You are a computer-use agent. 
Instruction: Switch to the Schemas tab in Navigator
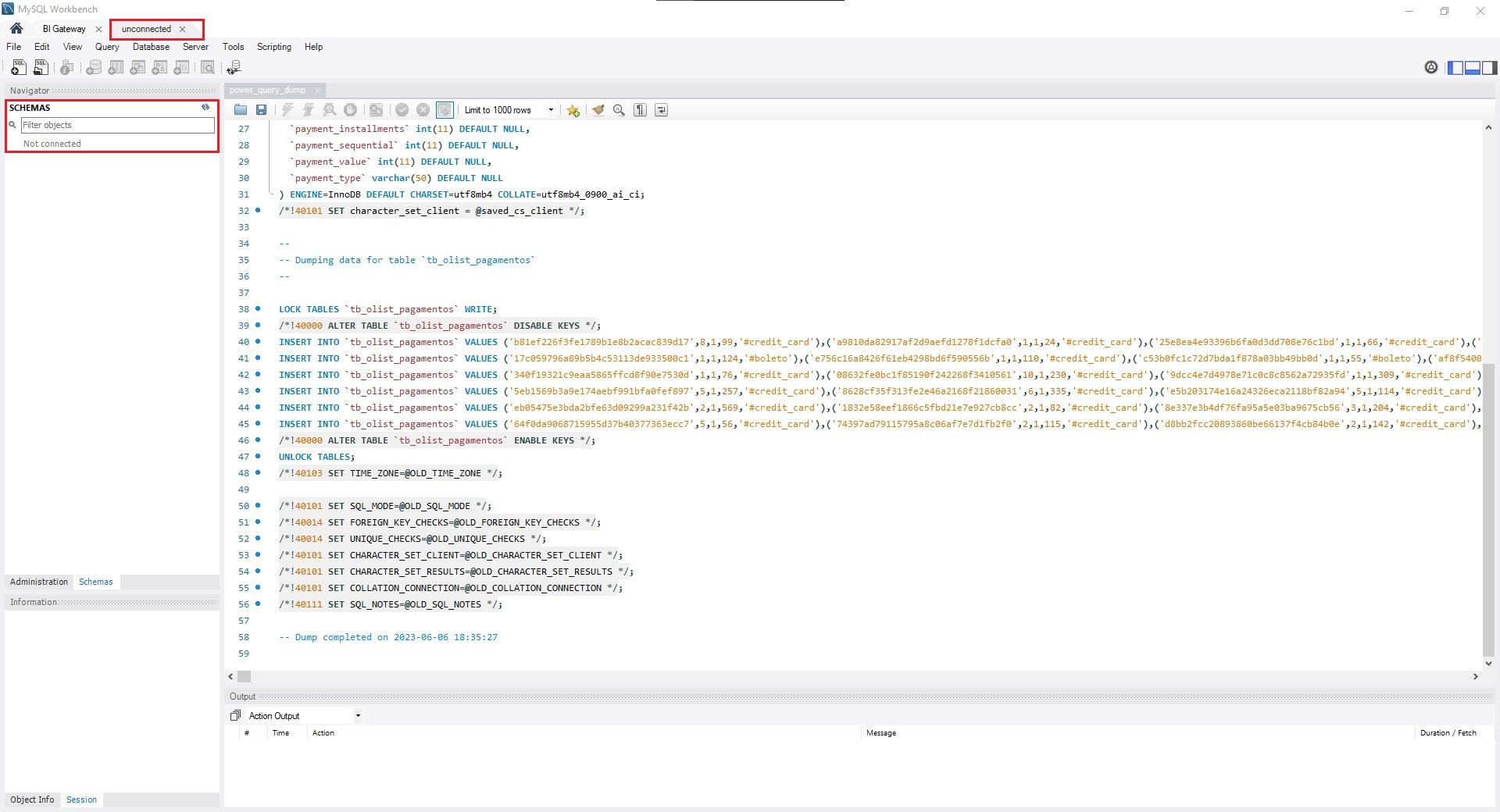tap(95, 582)
